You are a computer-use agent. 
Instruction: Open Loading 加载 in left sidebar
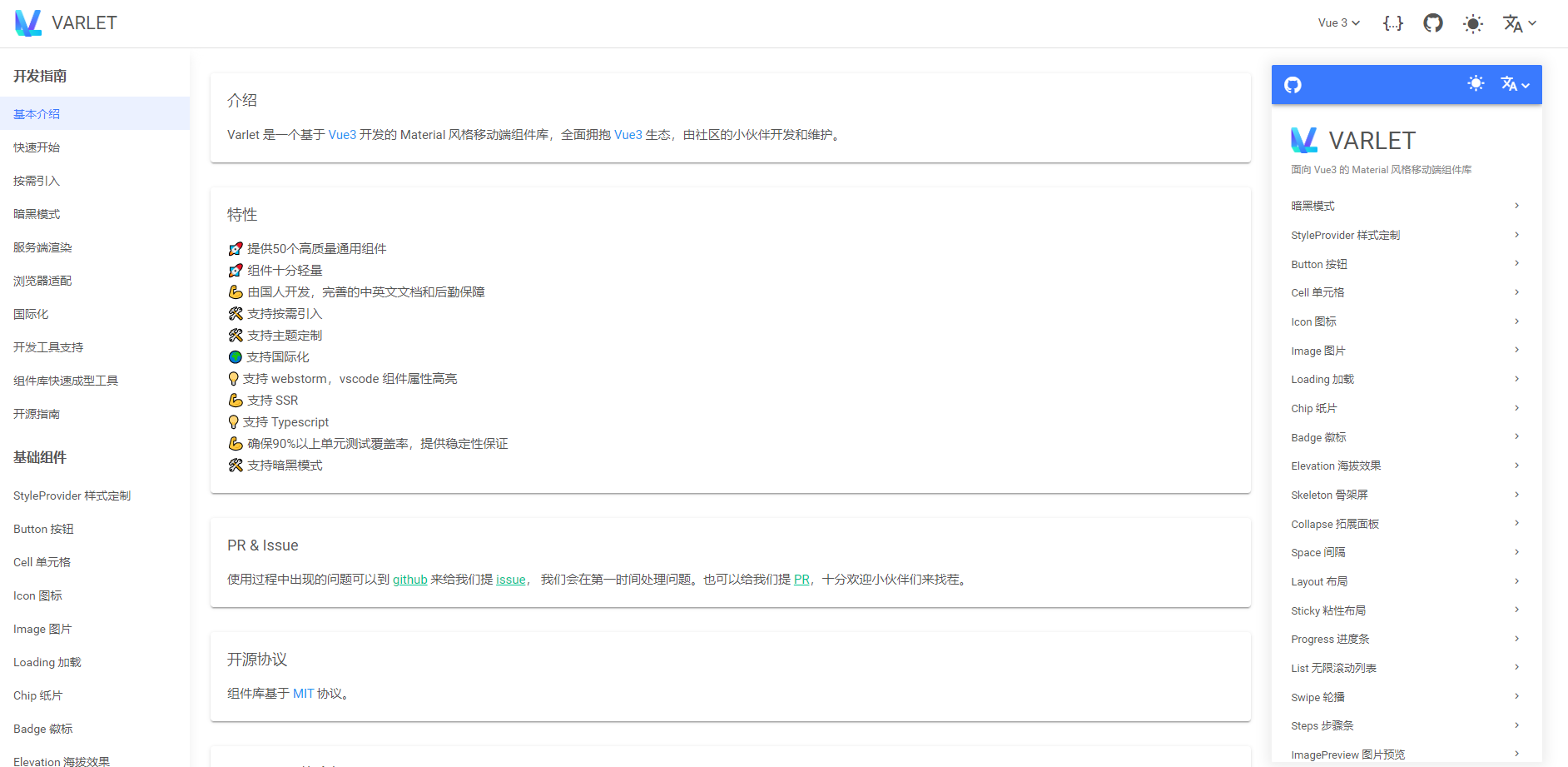(x=95, y=662)
